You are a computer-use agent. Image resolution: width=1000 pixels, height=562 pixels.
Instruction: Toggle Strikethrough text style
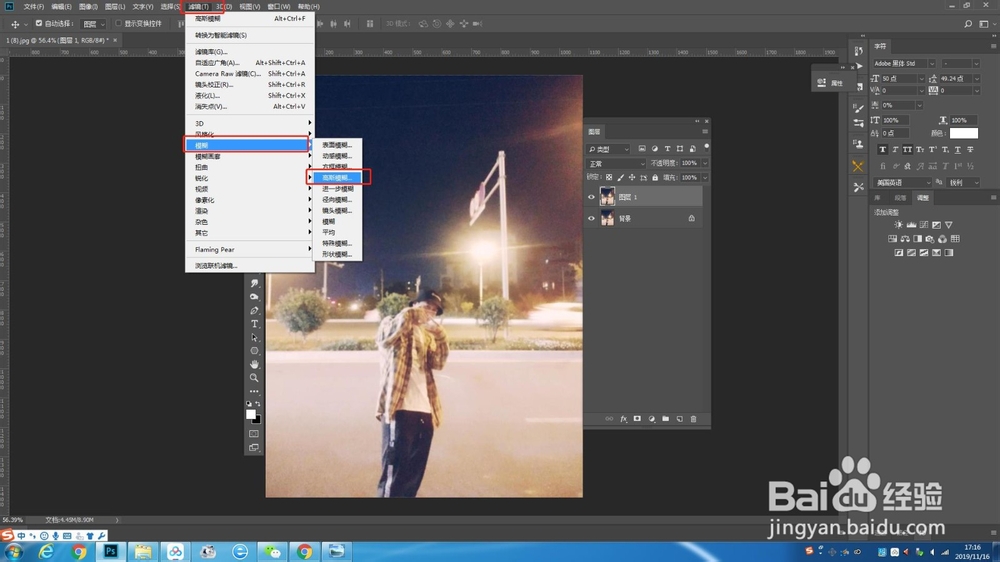point(970,149)
